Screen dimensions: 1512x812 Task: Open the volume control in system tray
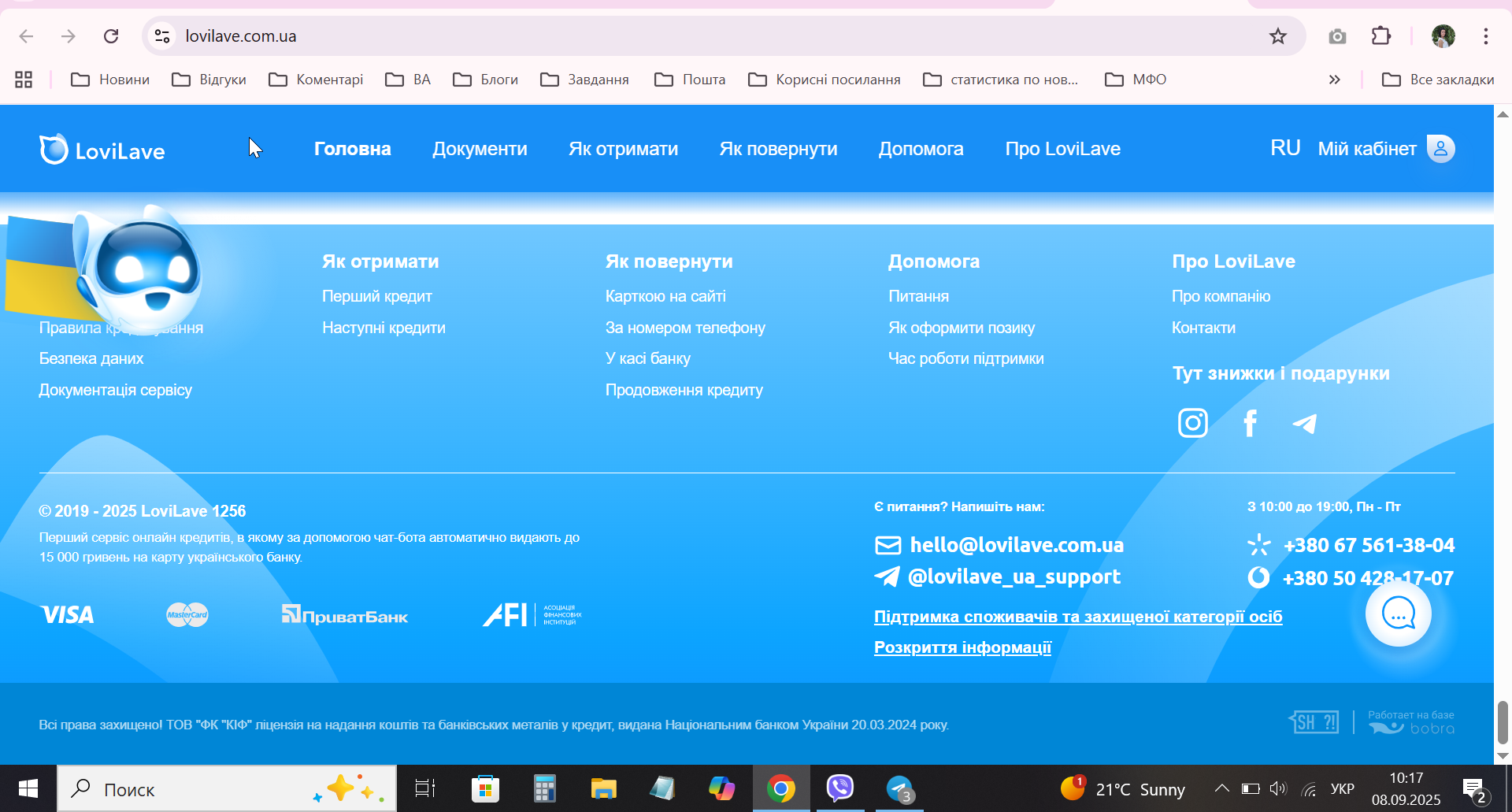1277,788
